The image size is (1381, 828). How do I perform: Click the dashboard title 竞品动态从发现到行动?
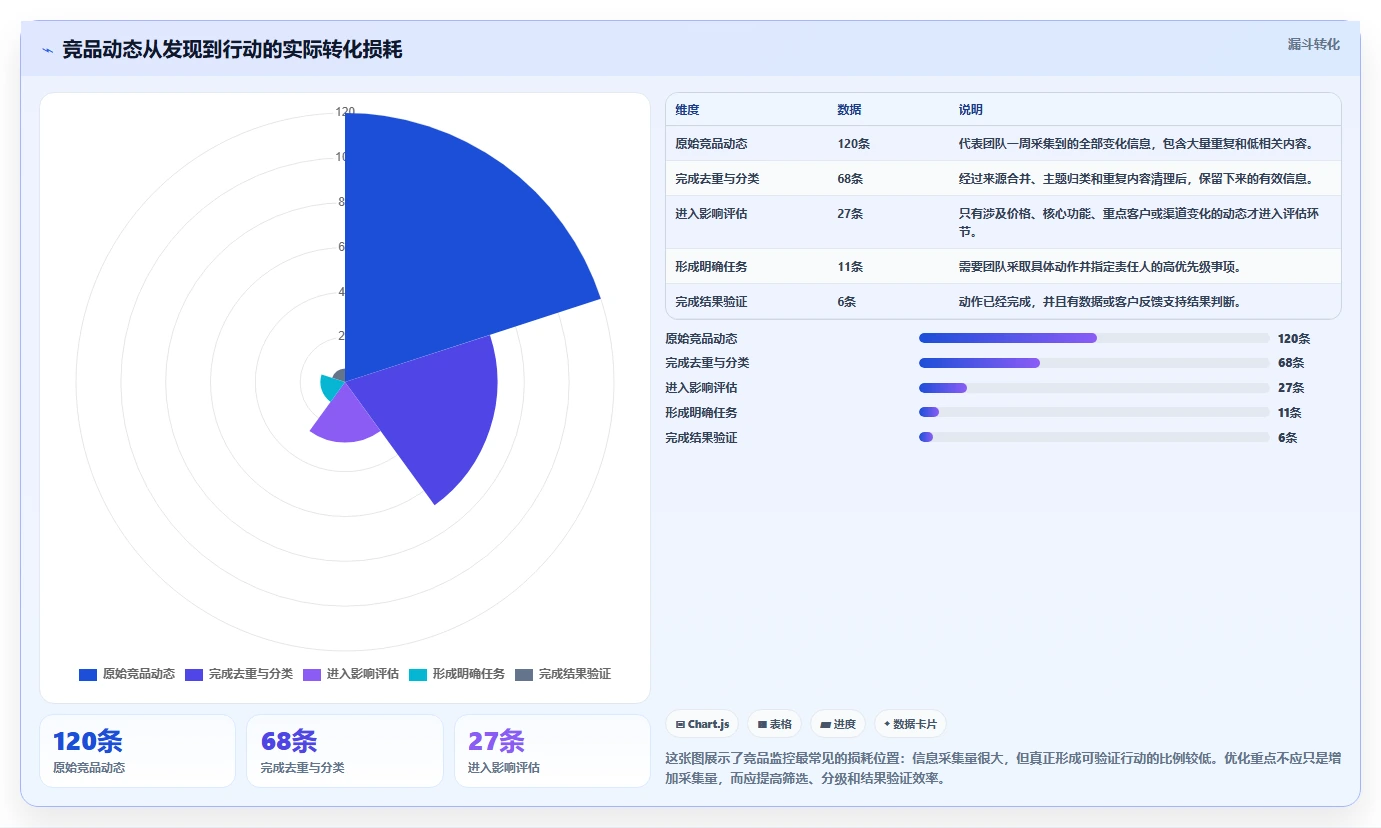point(232,50)
